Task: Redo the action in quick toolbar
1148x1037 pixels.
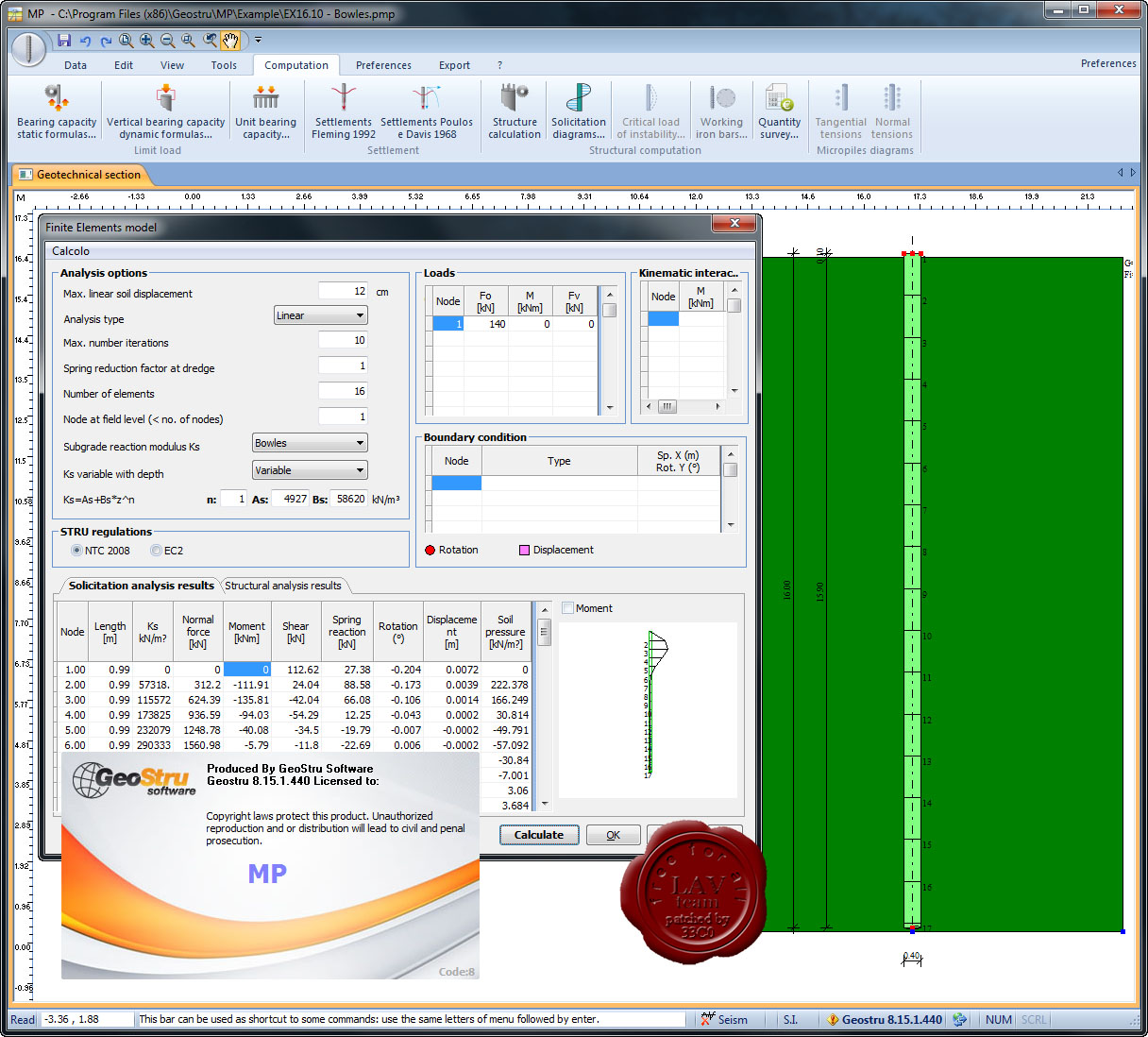Action: click(105, 41)
